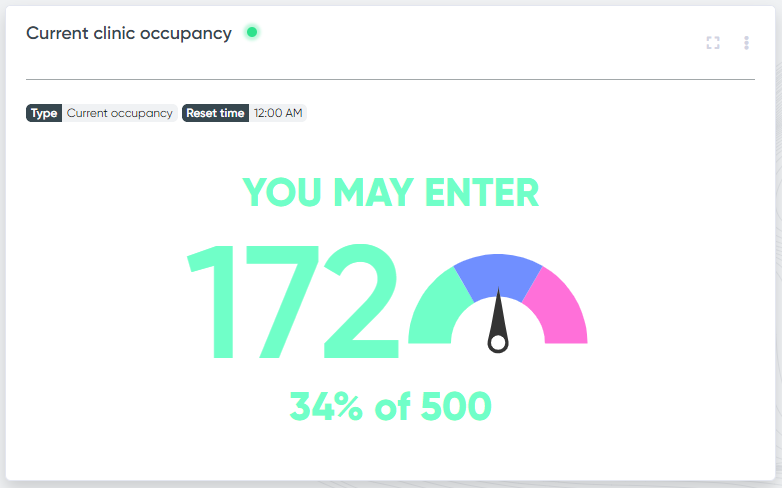Click the "500" maximum capacity number

(456, 406)
